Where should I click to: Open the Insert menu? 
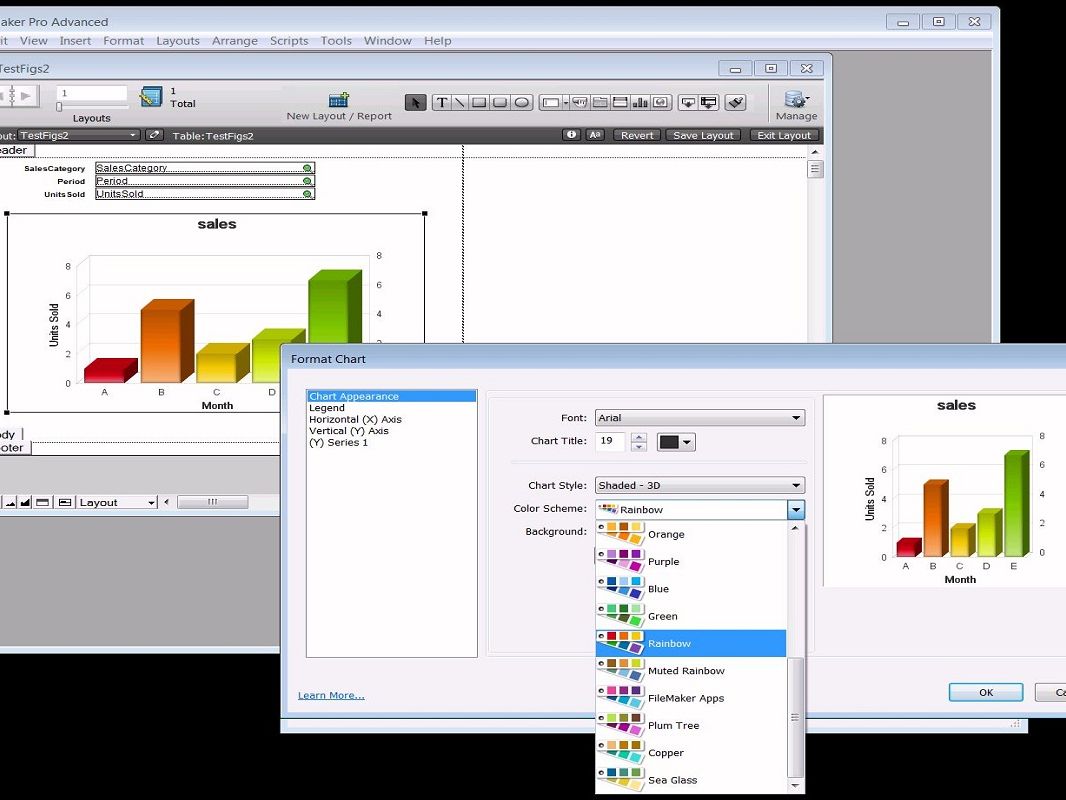(x=75, y=41)
